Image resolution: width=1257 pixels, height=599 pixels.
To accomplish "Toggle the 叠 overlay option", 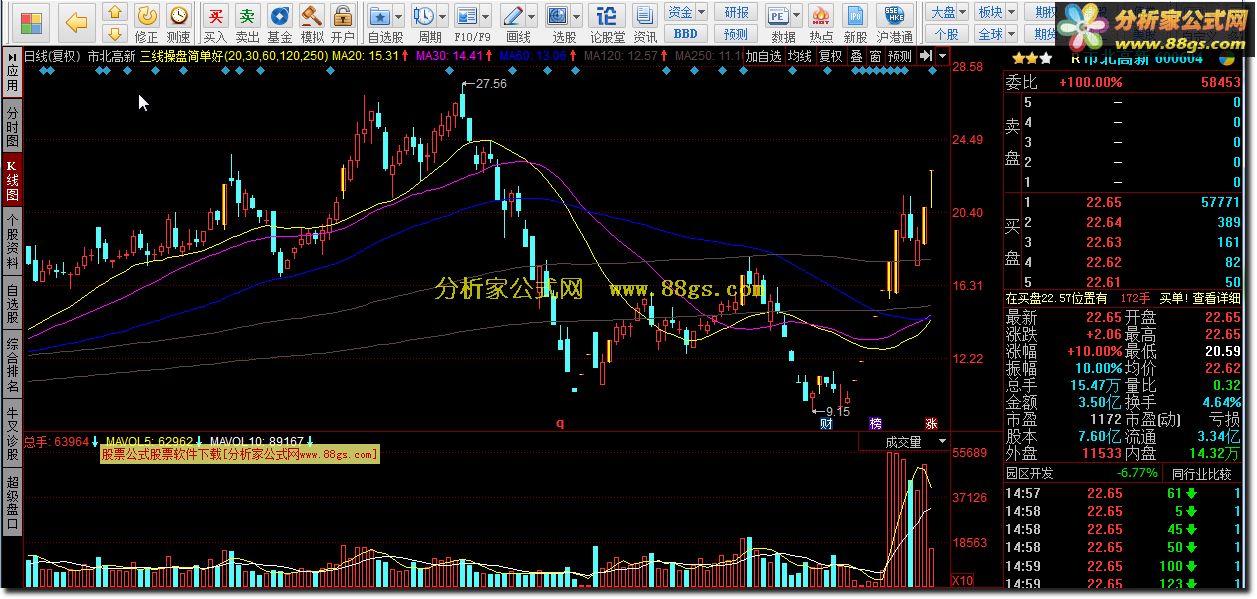I will click(856, 56).
